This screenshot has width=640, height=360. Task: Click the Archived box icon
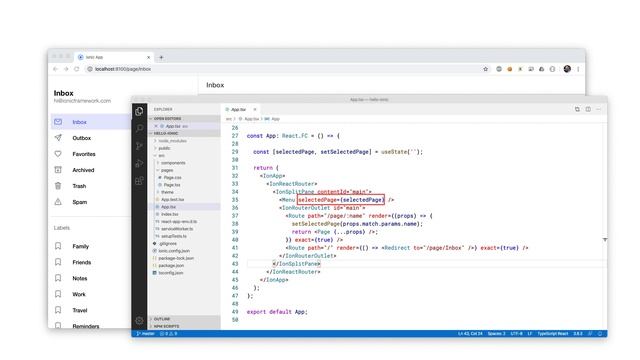tap(58, 170)
